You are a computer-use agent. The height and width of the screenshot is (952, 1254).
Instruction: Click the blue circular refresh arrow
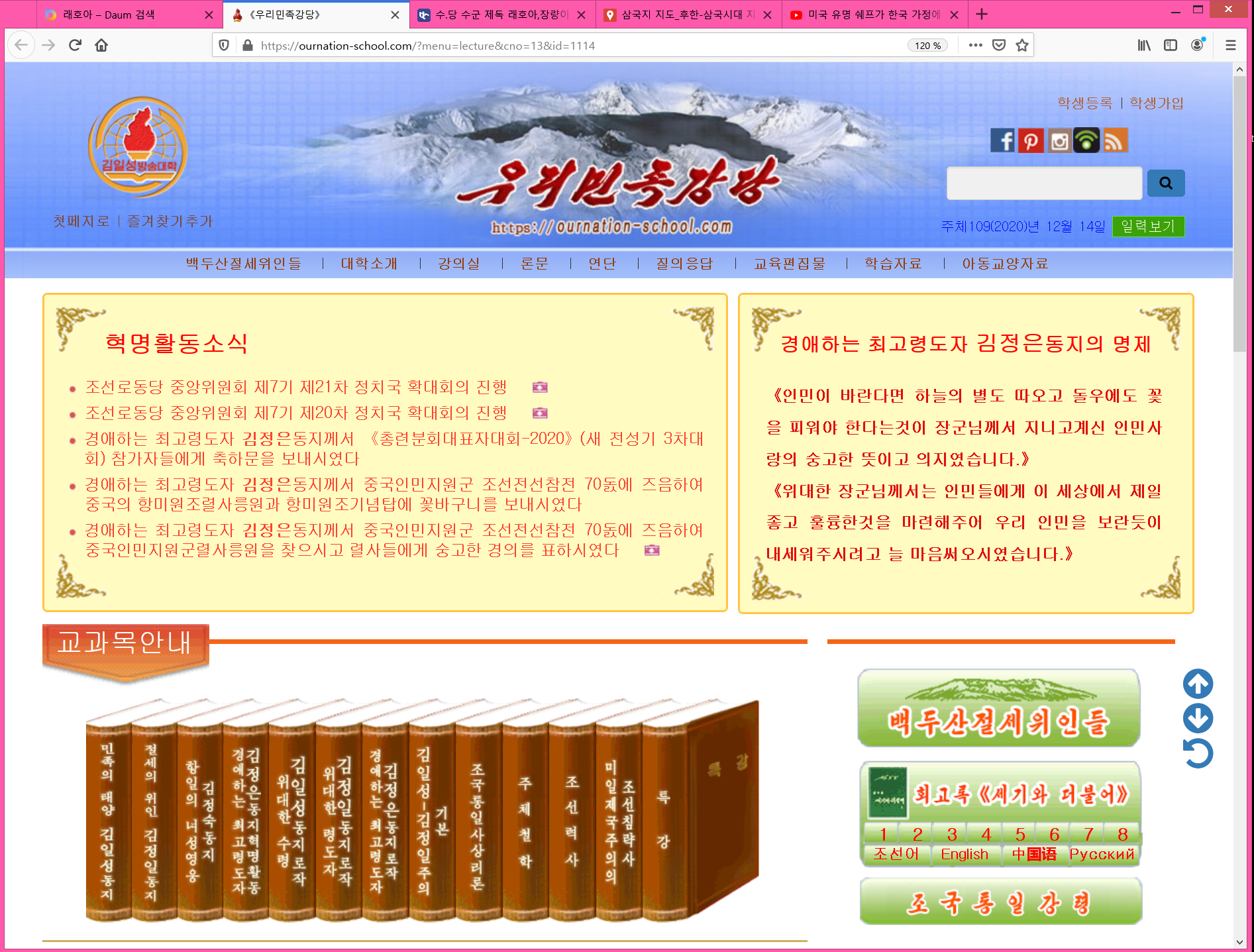click(x=1198, y=753)
